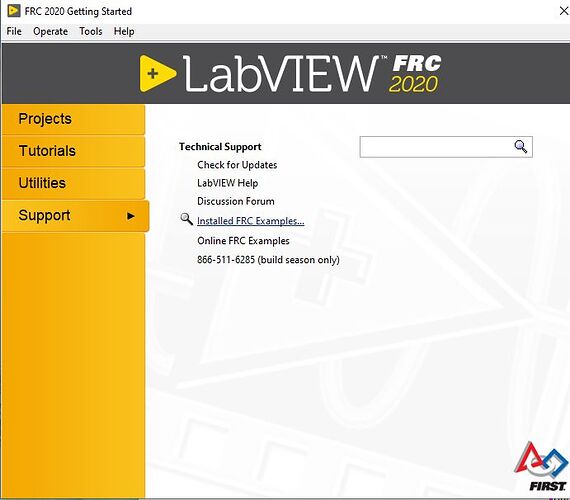
Task: Open LabVIEW Help link
Action: coord(228,183)
